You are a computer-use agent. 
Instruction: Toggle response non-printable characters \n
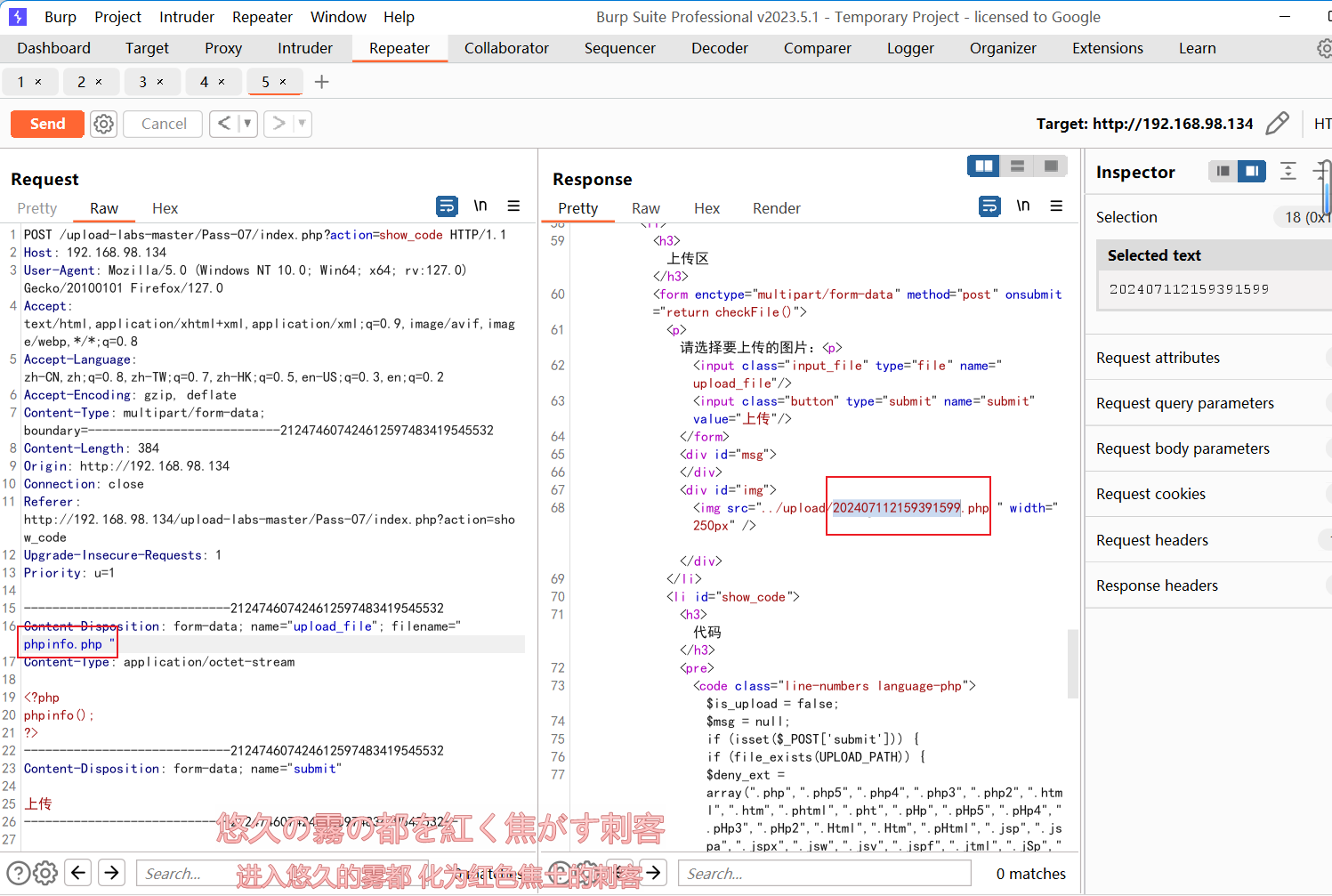pyautogui.click(x=1023, y=206)
